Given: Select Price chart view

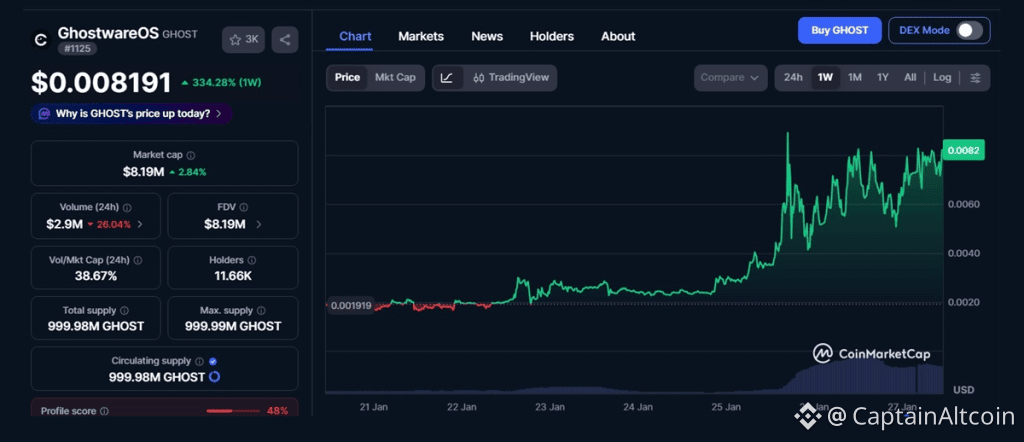Looking at the screenshot, I should tap(347, 78).
